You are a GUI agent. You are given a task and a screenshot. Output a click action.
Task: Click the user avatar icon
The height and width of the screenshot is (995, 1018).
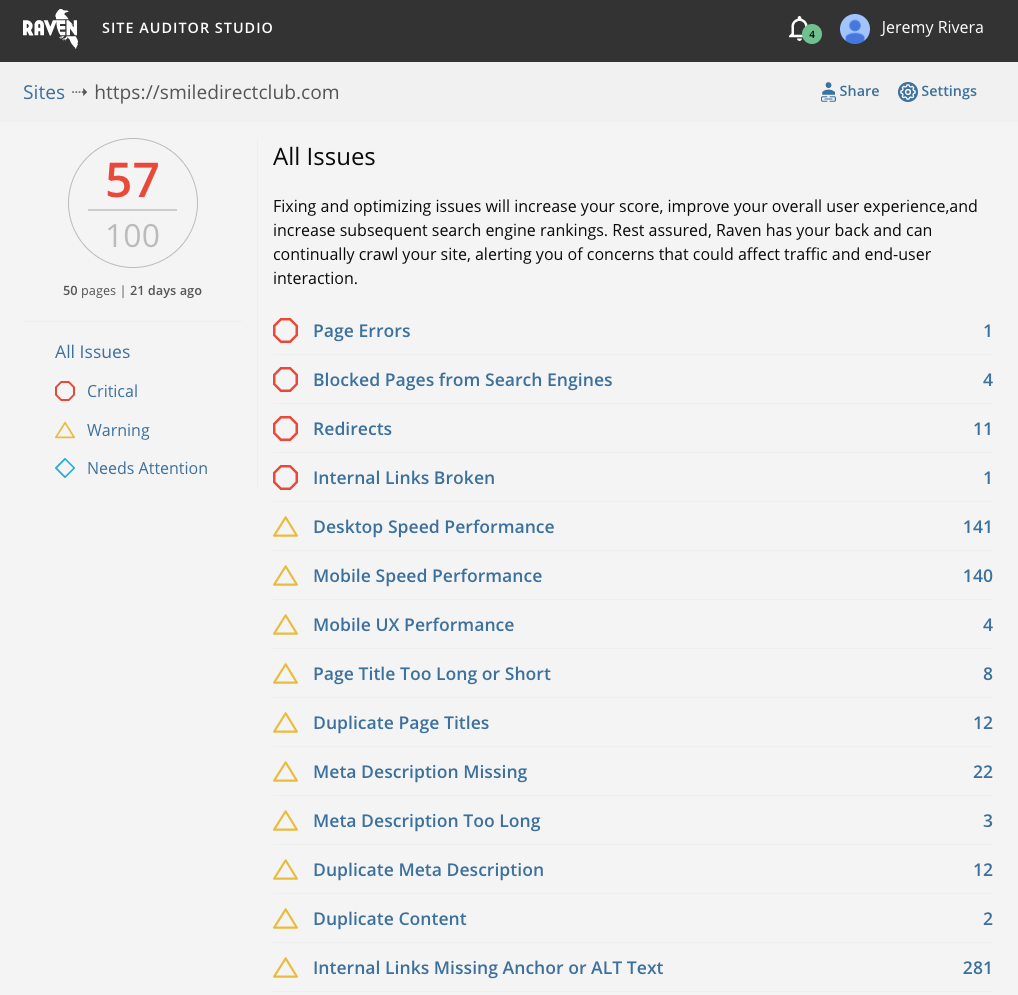[854, 29]
